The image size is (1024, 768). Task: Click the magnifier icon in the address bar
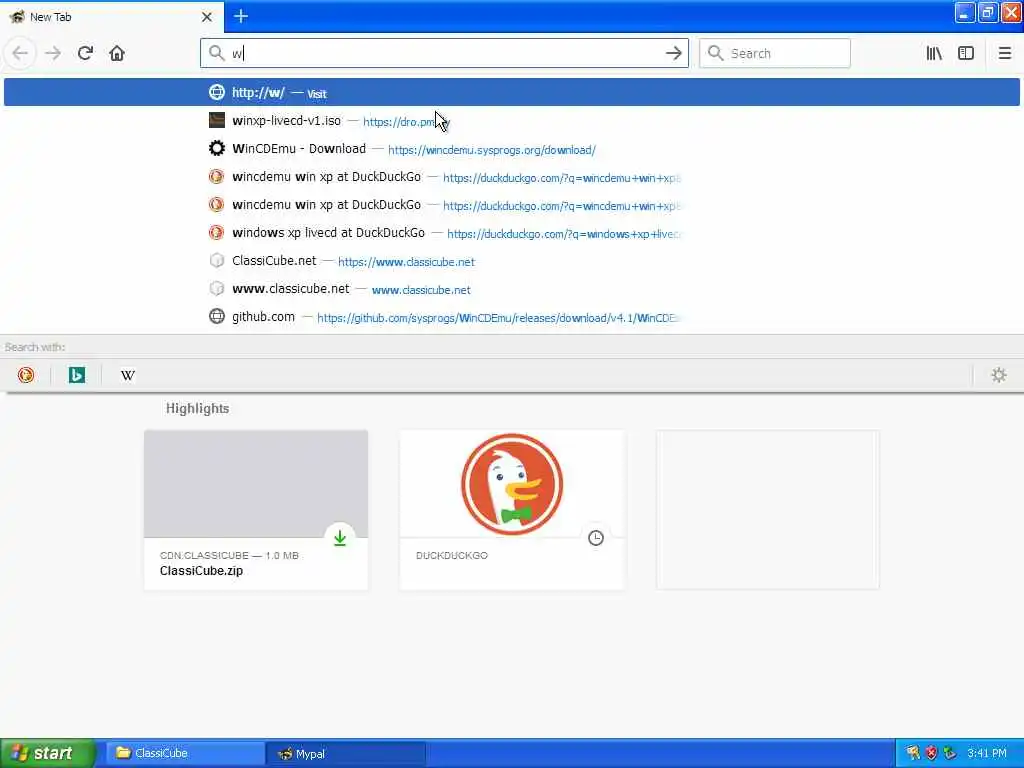tap(217, 53)
